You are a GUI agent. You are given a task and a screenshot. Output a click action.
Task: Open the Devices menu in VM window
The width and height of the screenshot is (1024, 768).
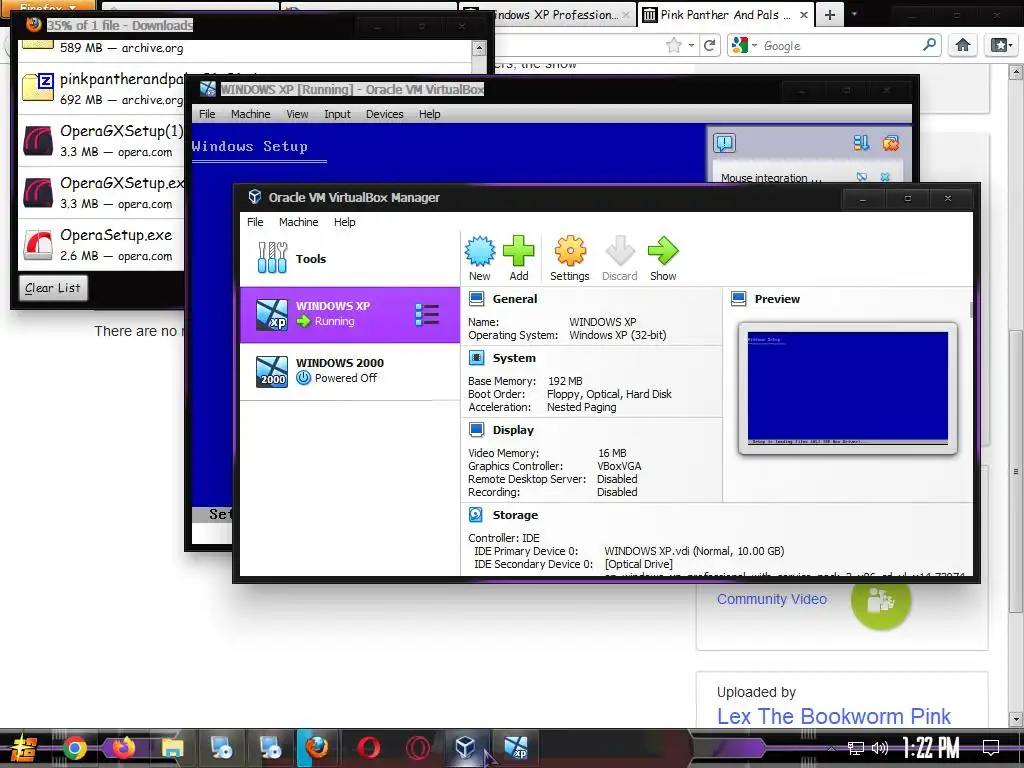(384, 114)
